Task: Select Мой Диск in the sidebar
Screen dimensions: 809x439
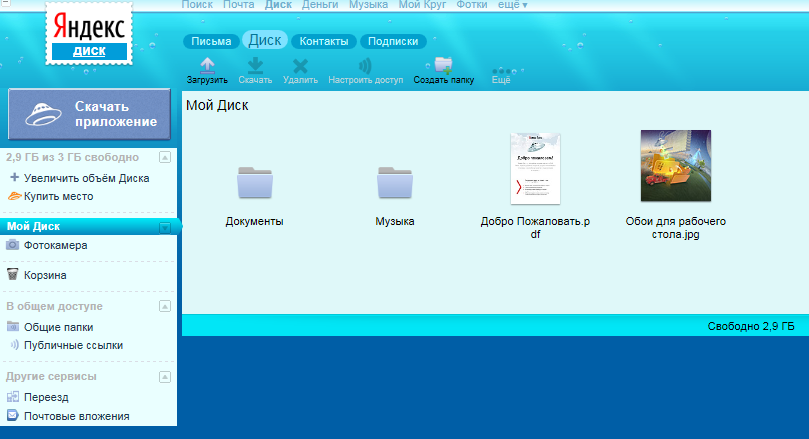Action: click(x=33, y=226)
